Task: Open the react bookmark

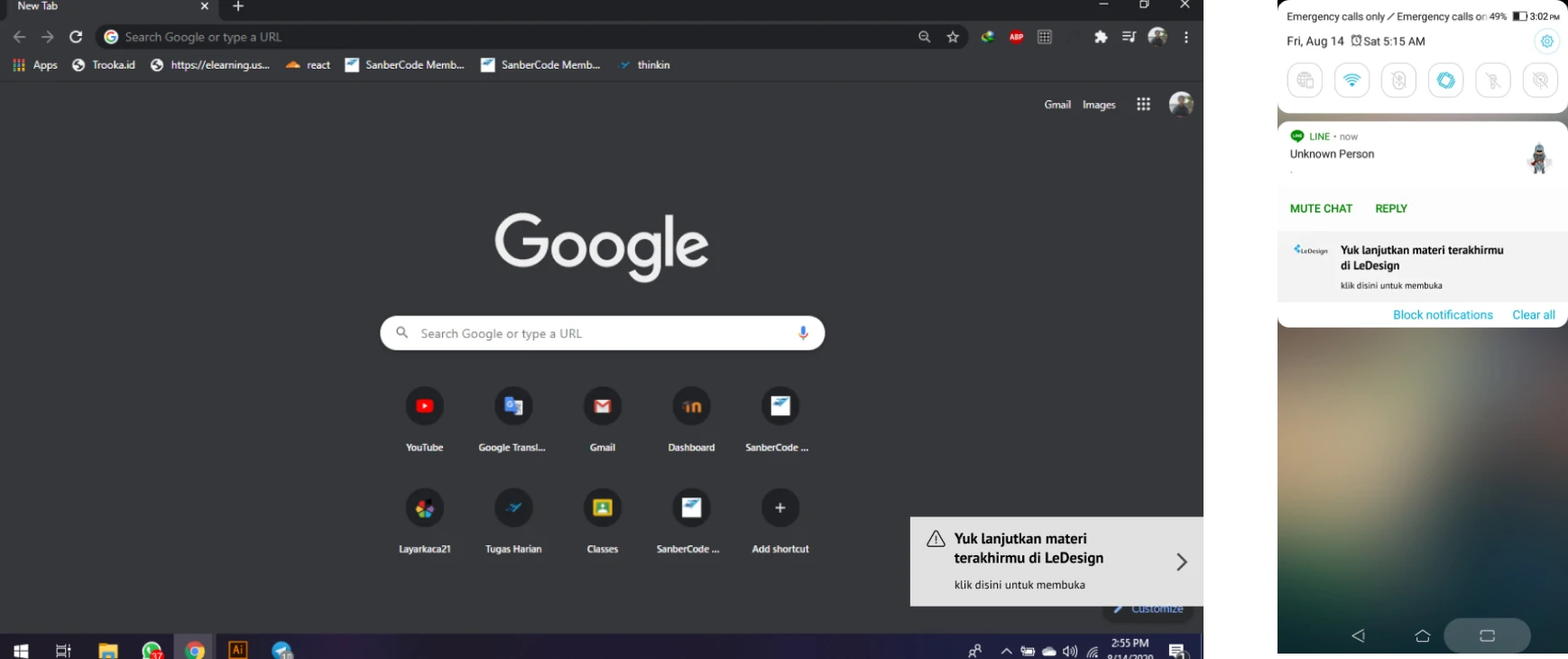Action: coord(308,65)
